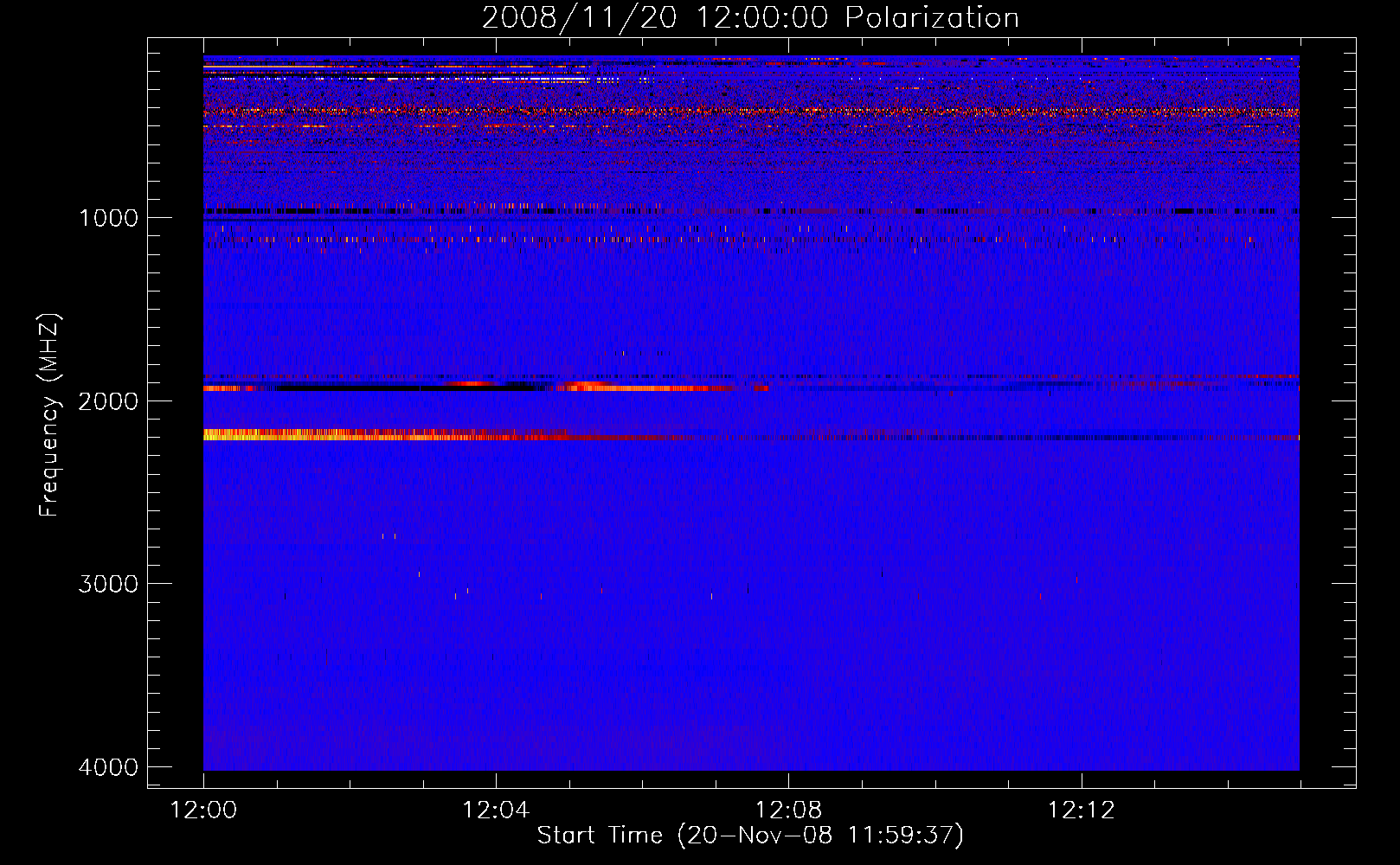Click the 4000 frequency tick label
The height and width of the screenshot is (865, 1400).
click(x=108, y=767)
